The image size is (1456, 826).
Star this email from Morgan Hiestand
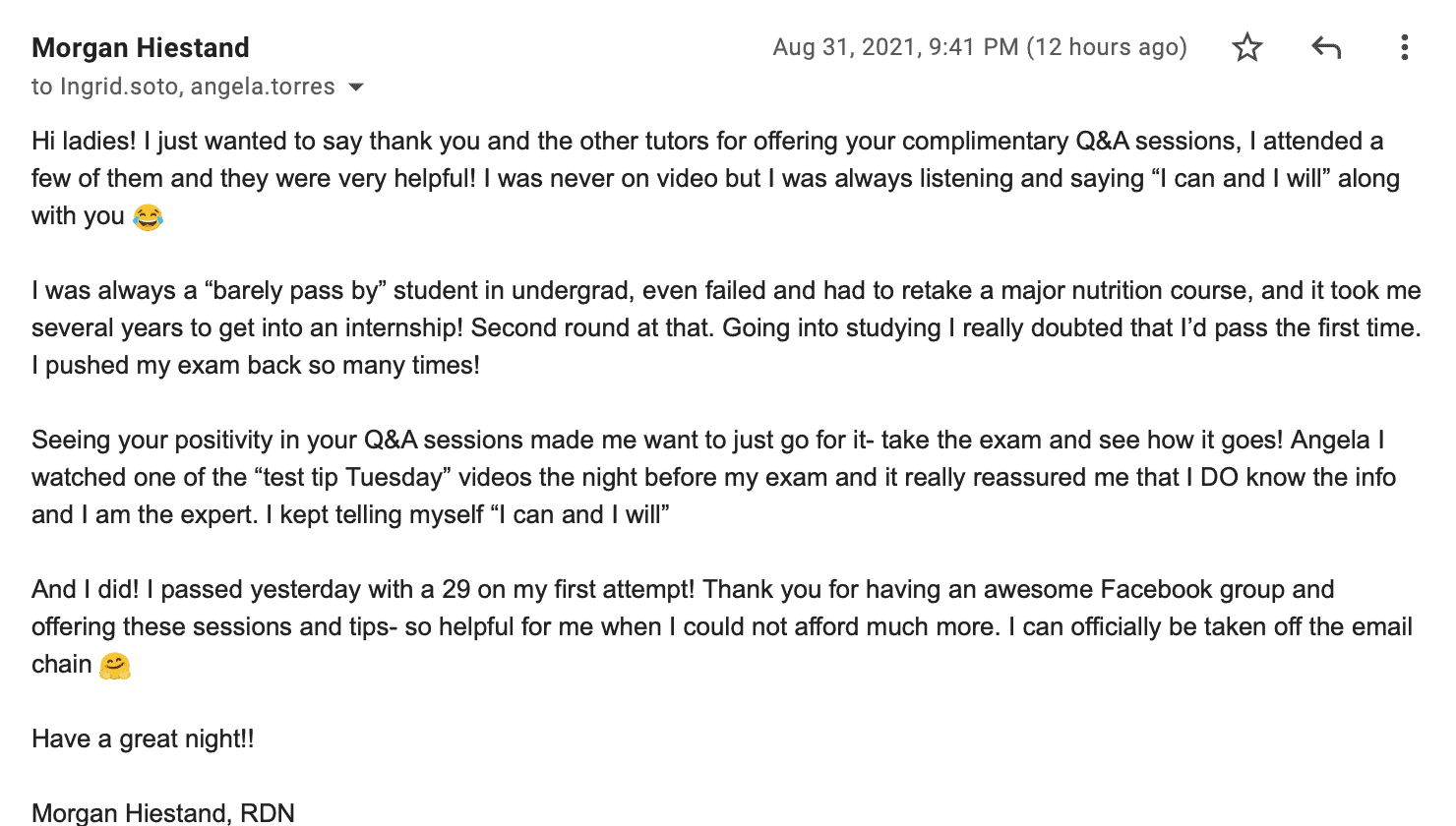pyautogui.click(x=1247, y=47)
